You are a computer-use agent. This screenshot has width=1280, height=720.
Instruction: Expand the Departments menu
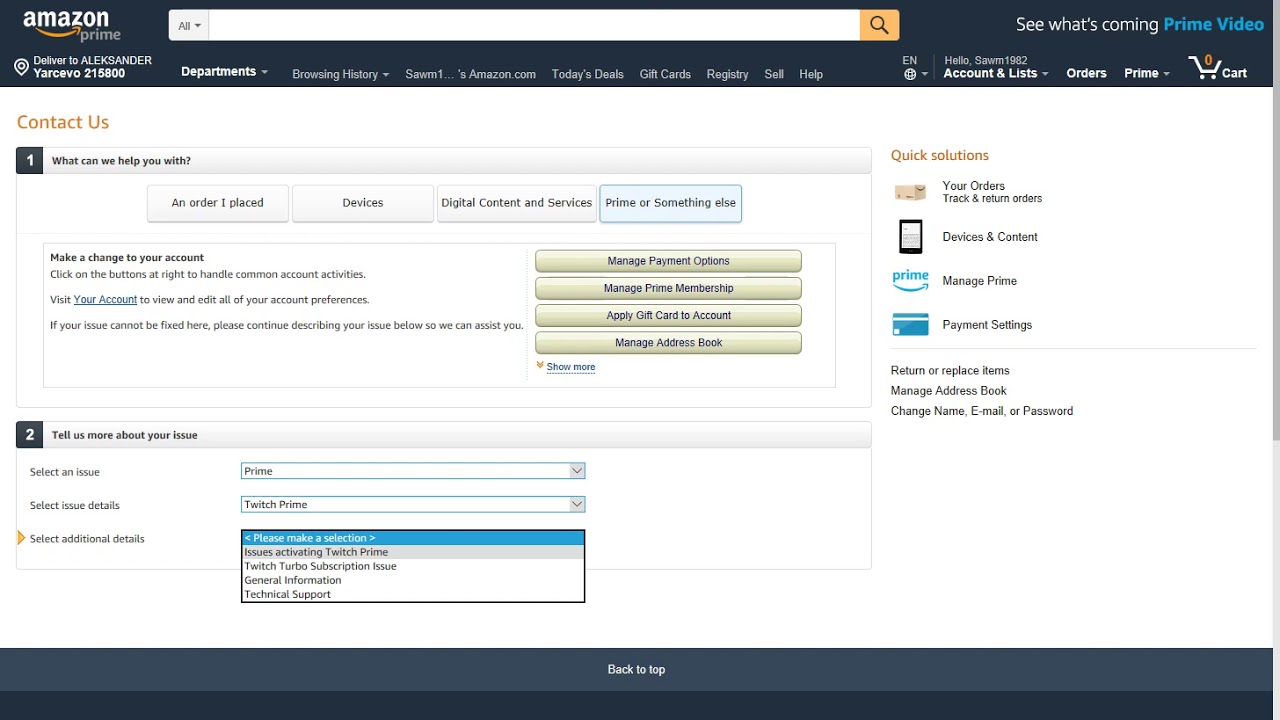coord(224,72)
